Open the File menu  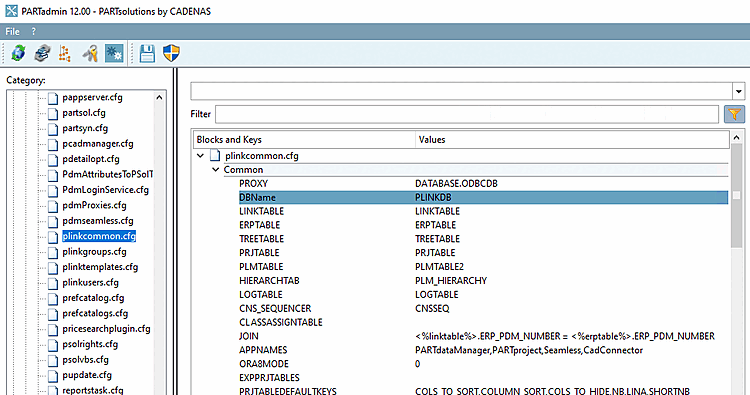[x=12, y=32]
